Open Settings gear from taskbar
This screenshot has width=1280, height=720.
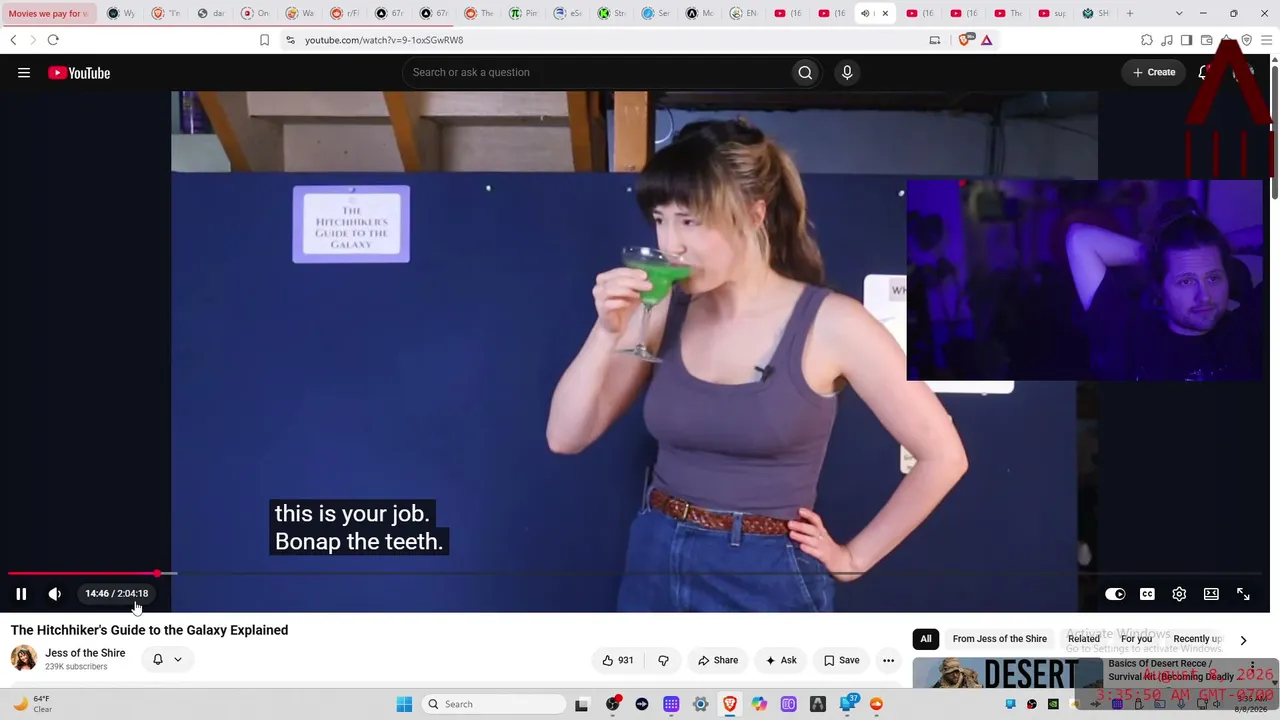coord(700,704)
